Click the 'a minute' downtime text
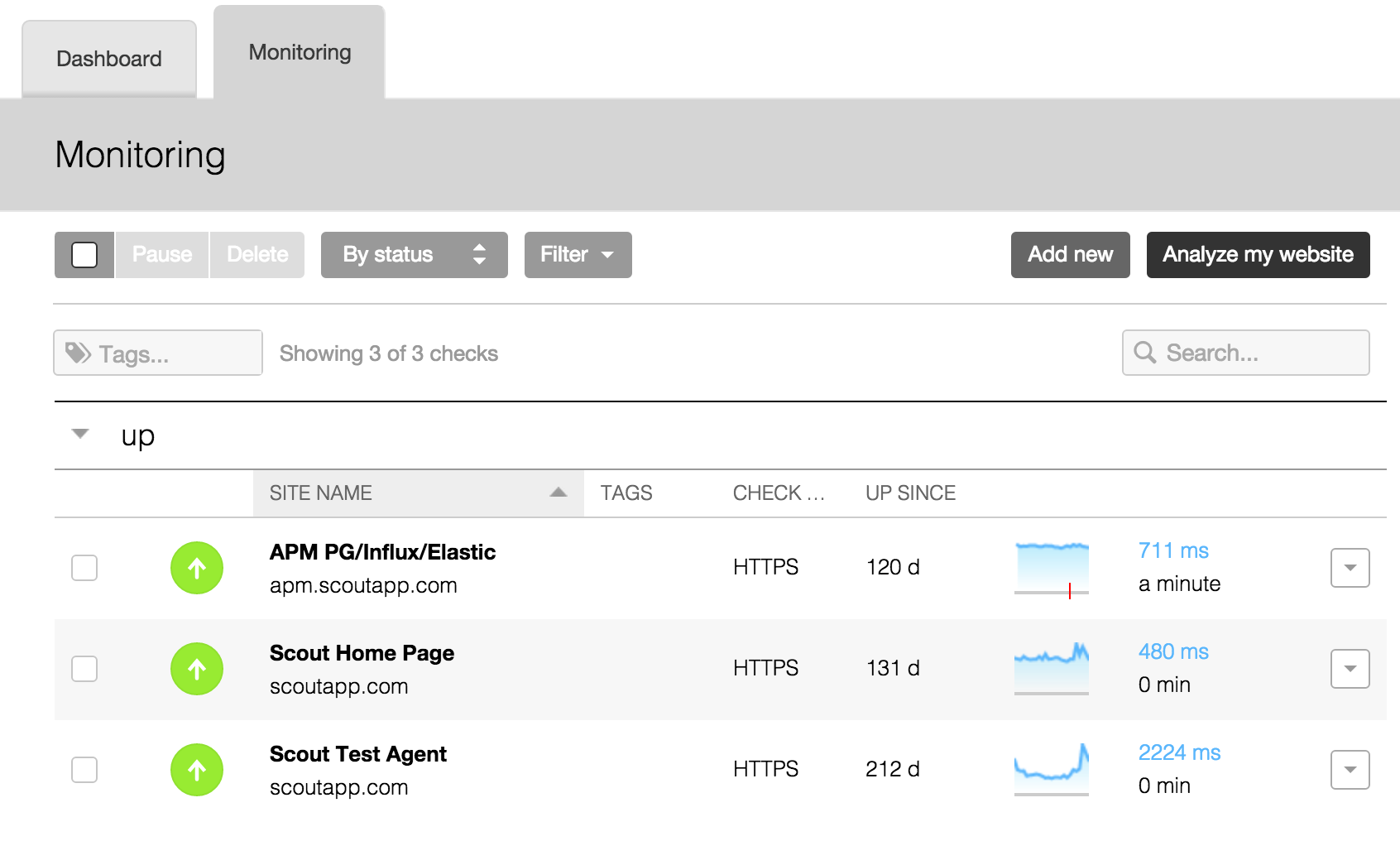1400x841 pixels. [x=1180, y=584]
